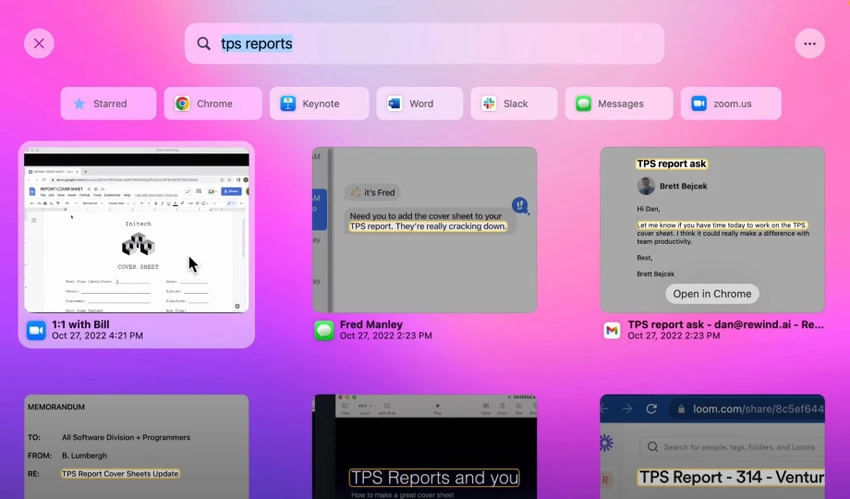The image size is (850, 499).
Task: Open the Fred Manley message result
Action: click(x=424, y=230)
